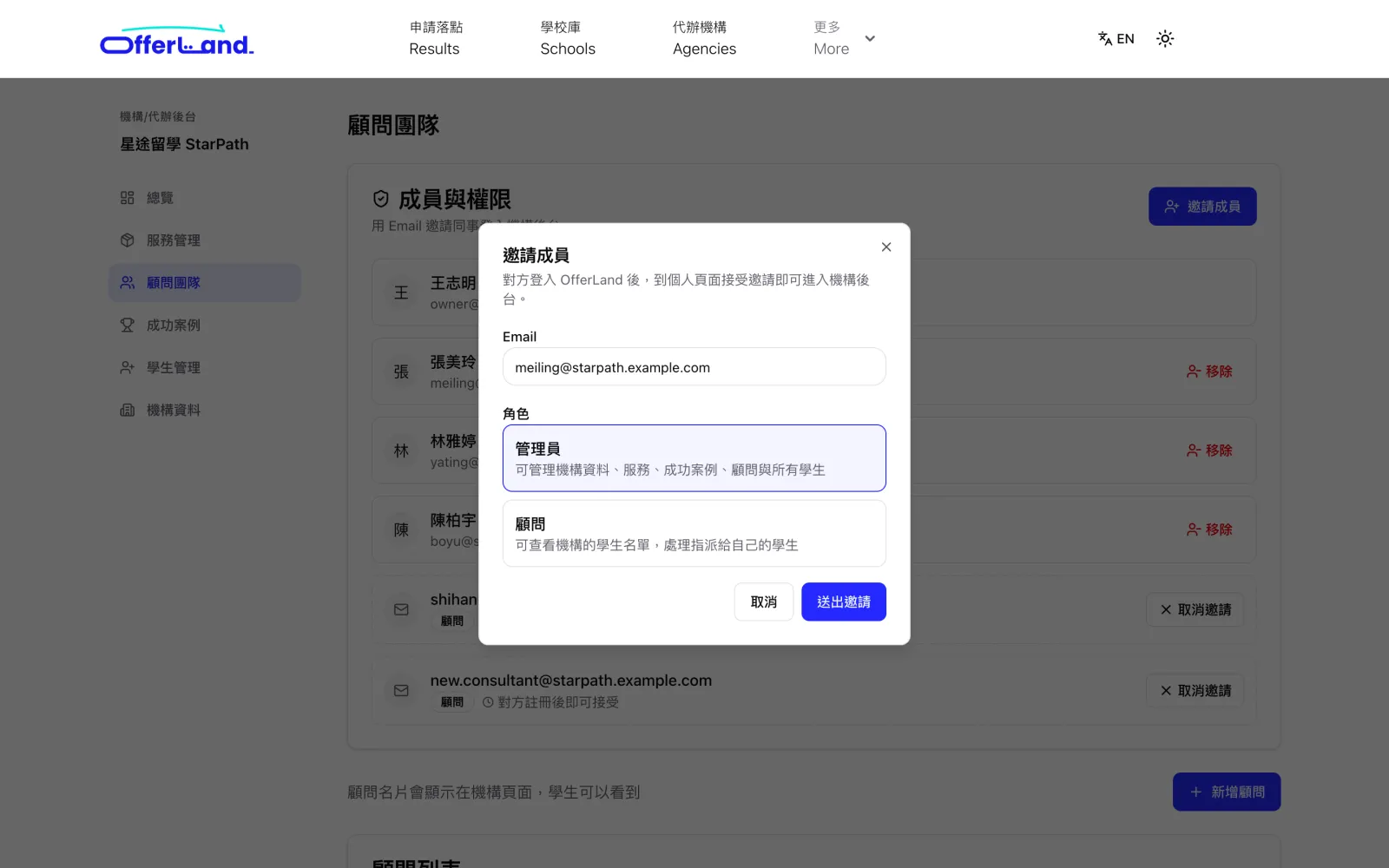Open 學生管理 in sidebar
This screenshot has width=1389, height=868.
[205, 368]
